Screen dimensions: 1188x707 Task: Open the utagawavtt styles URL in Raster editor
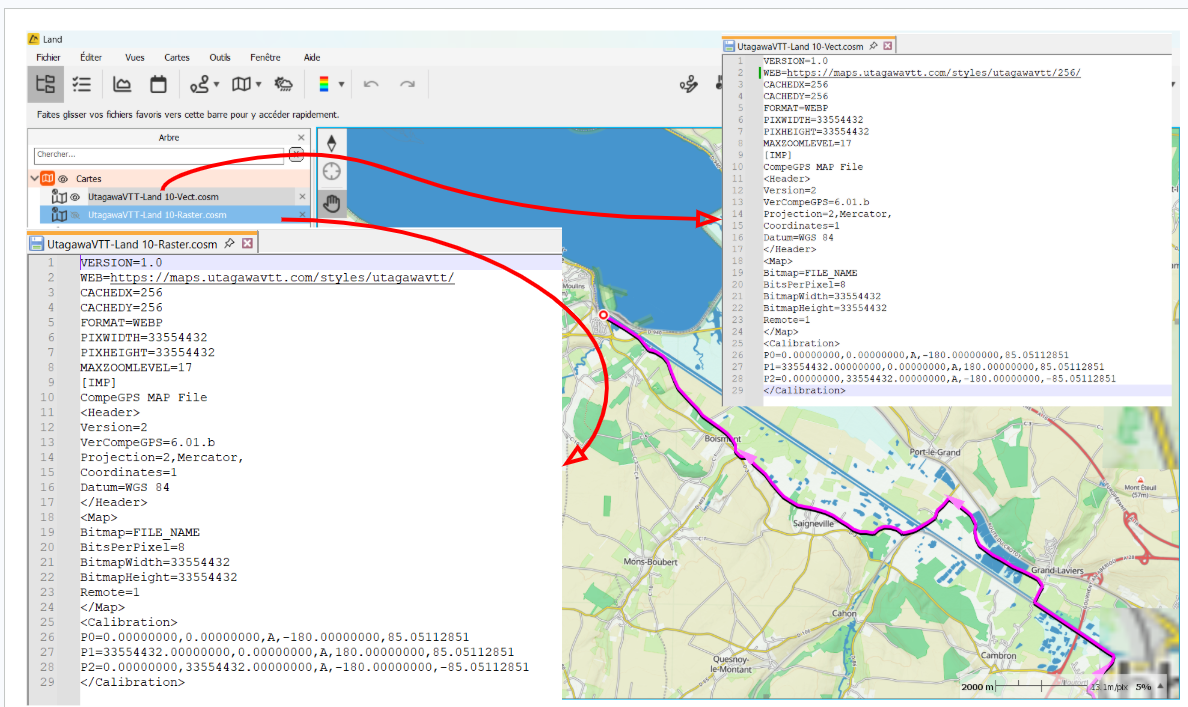point(282,277)
